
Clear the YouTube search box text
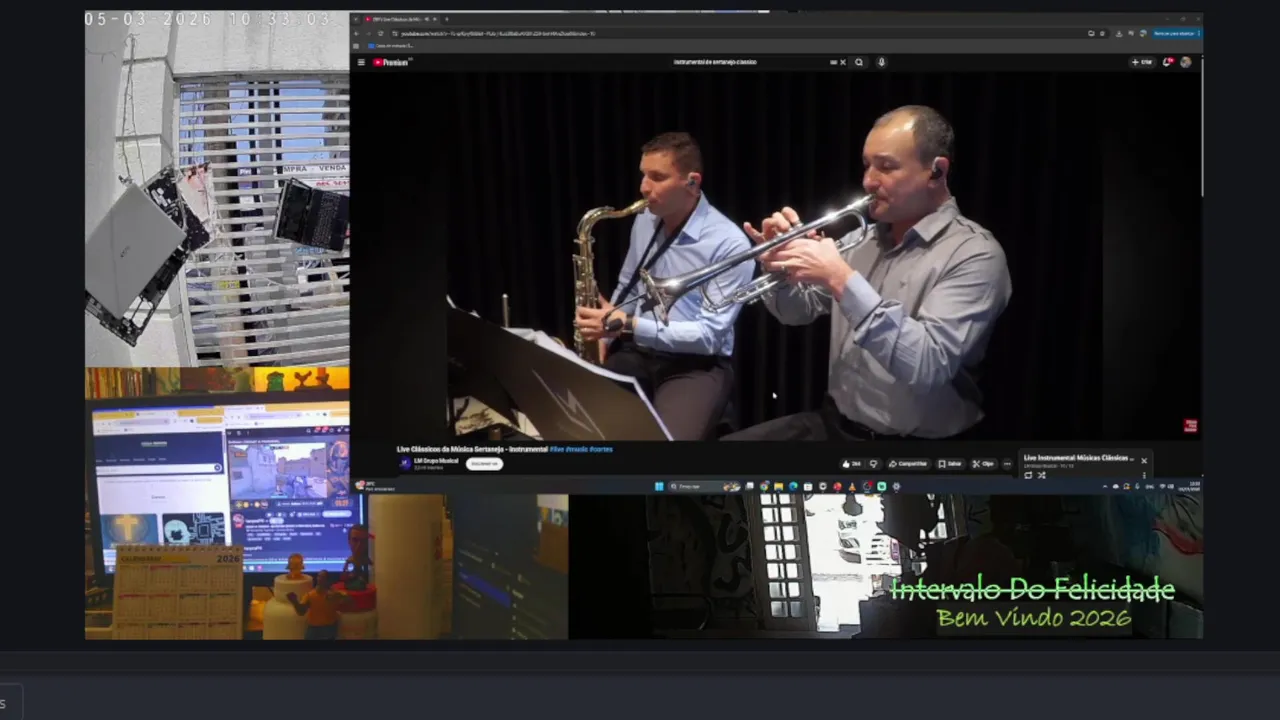pos(843,62)
